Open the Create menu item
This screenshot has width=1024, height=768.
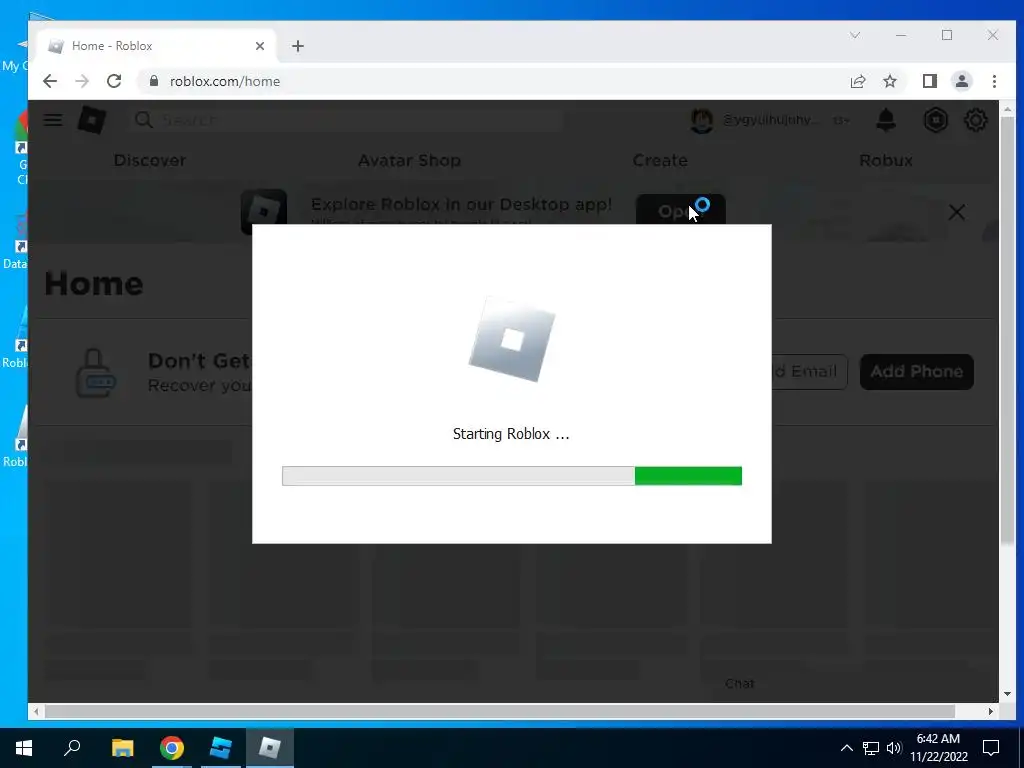pyautogui.click(x=660, y=160)
